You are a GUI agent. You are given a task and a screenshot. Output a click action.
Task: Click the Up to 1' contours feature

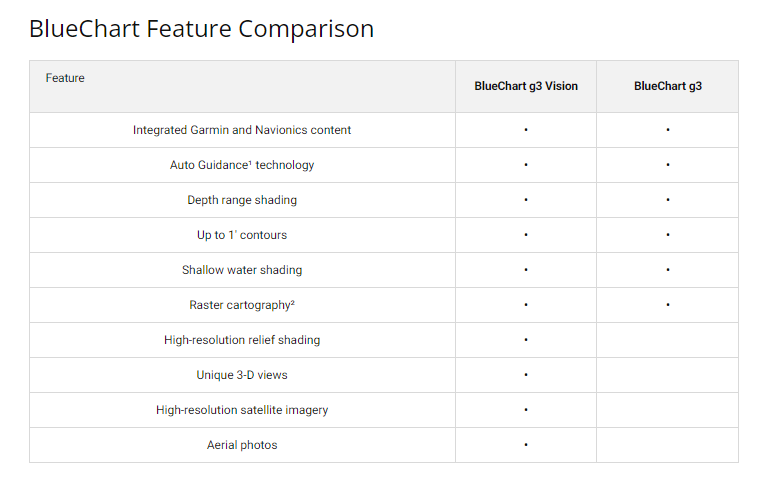[242, 235]
